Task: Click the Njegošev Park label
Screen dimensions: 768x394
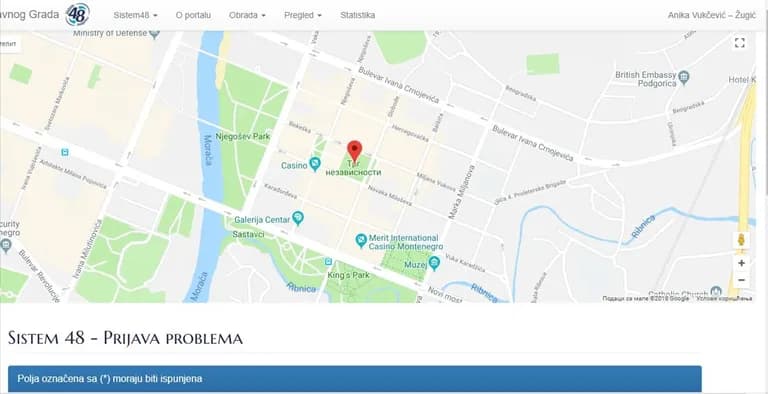Action: [243, 137]
